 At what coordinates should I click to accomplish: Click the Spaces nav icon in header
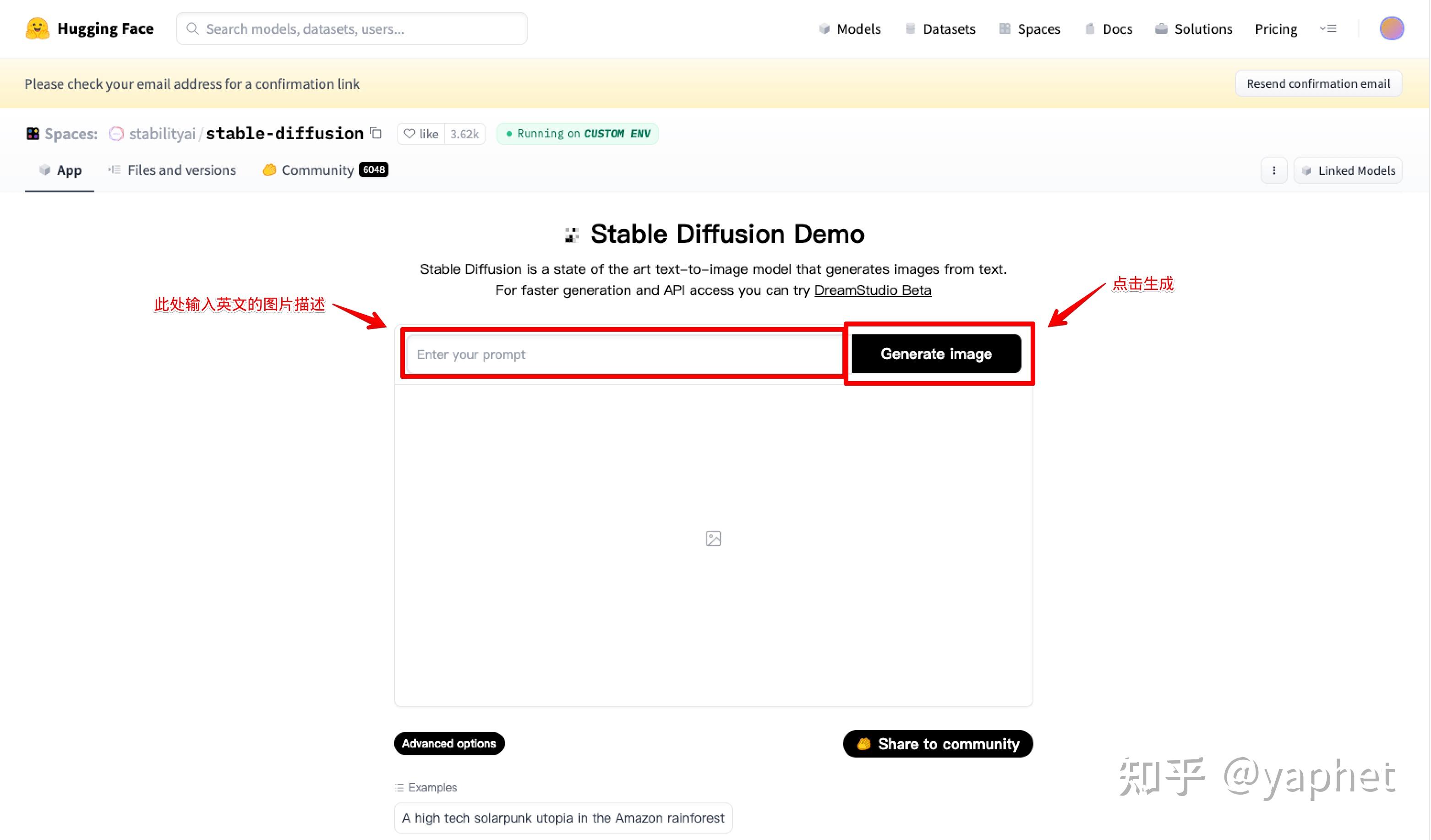(x=1005, y=28)
